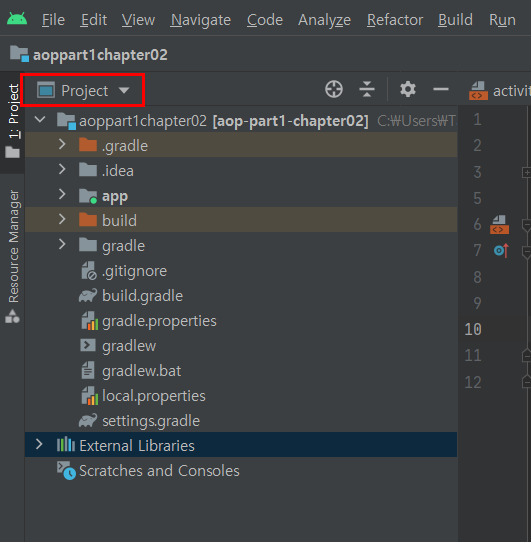Viewport: 531px width, 542px height.
Task: Select the settings.gradle file name
Action: click(151, 421)
